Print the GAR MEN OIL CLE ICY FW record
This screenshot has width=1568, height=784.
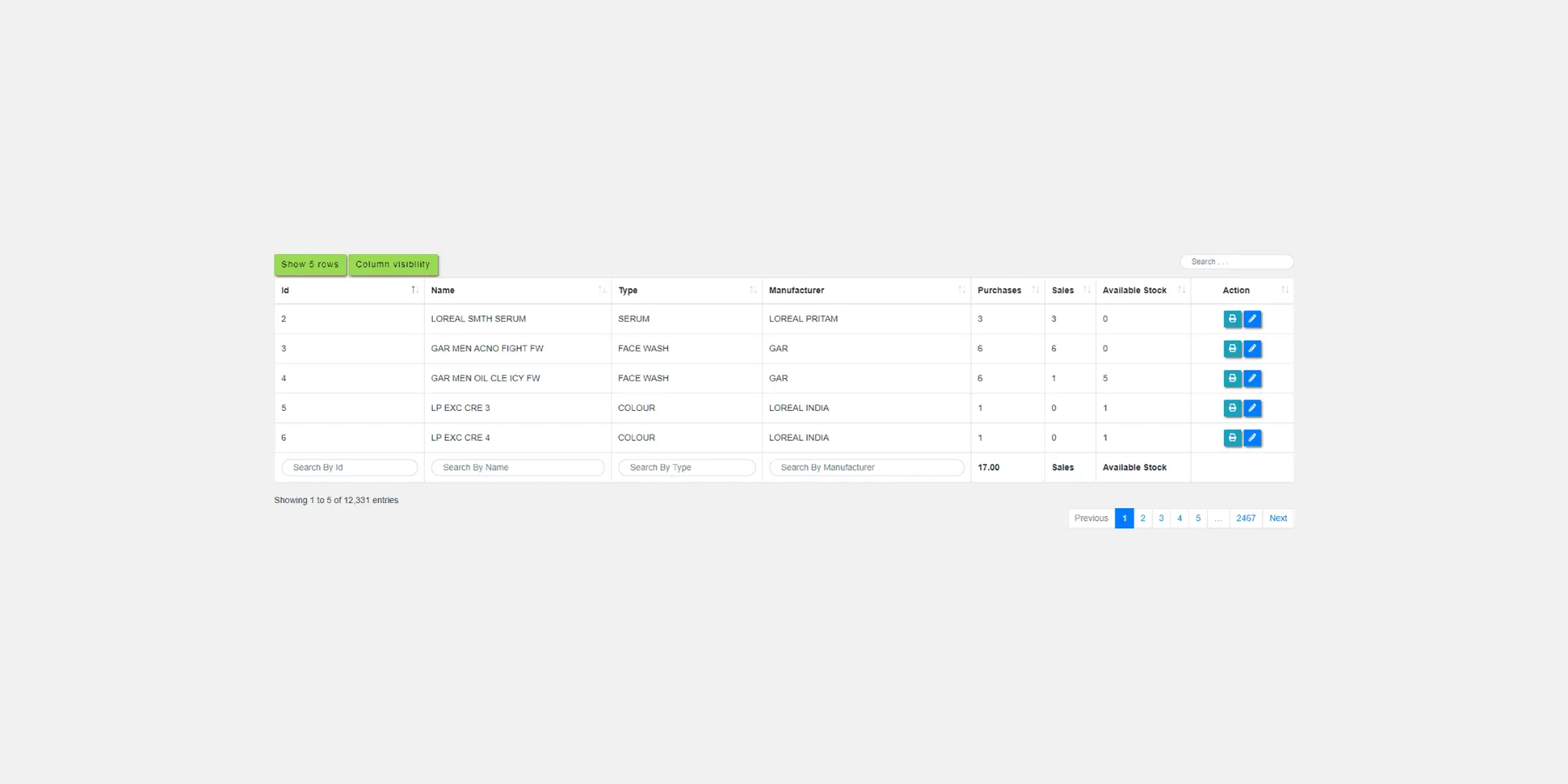pos(1232,378)
